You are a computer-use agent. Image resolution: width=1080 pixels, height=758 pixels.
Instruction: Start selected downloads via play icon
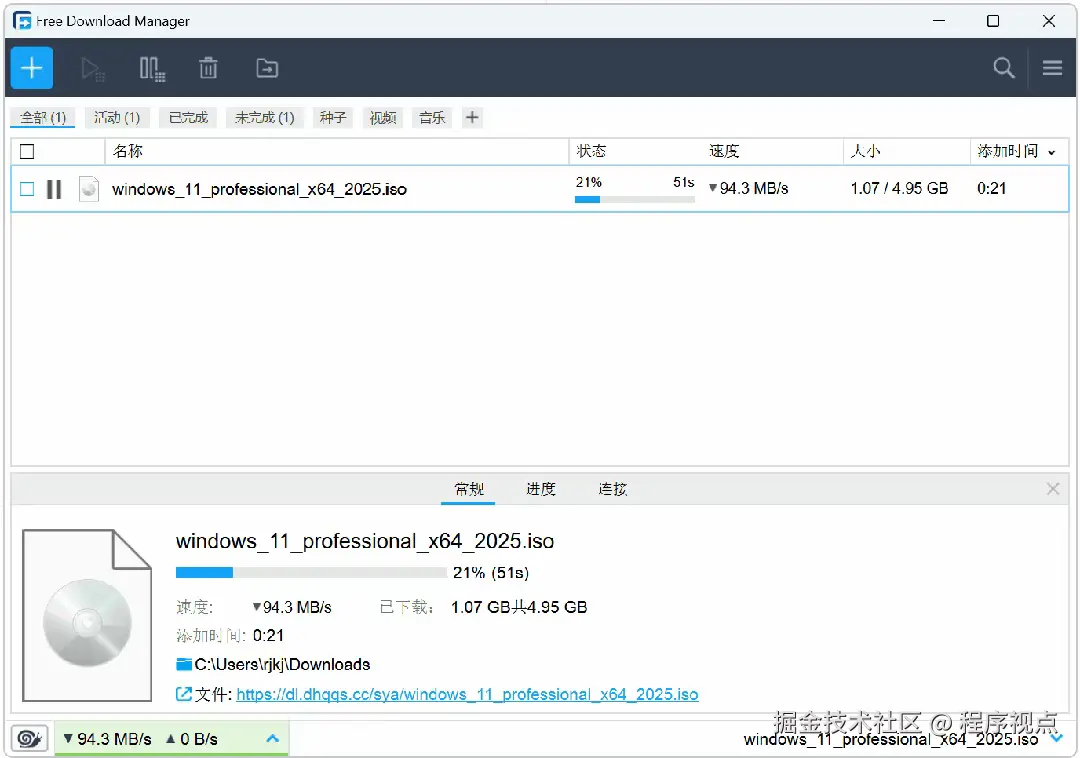(x=92, y=69)
